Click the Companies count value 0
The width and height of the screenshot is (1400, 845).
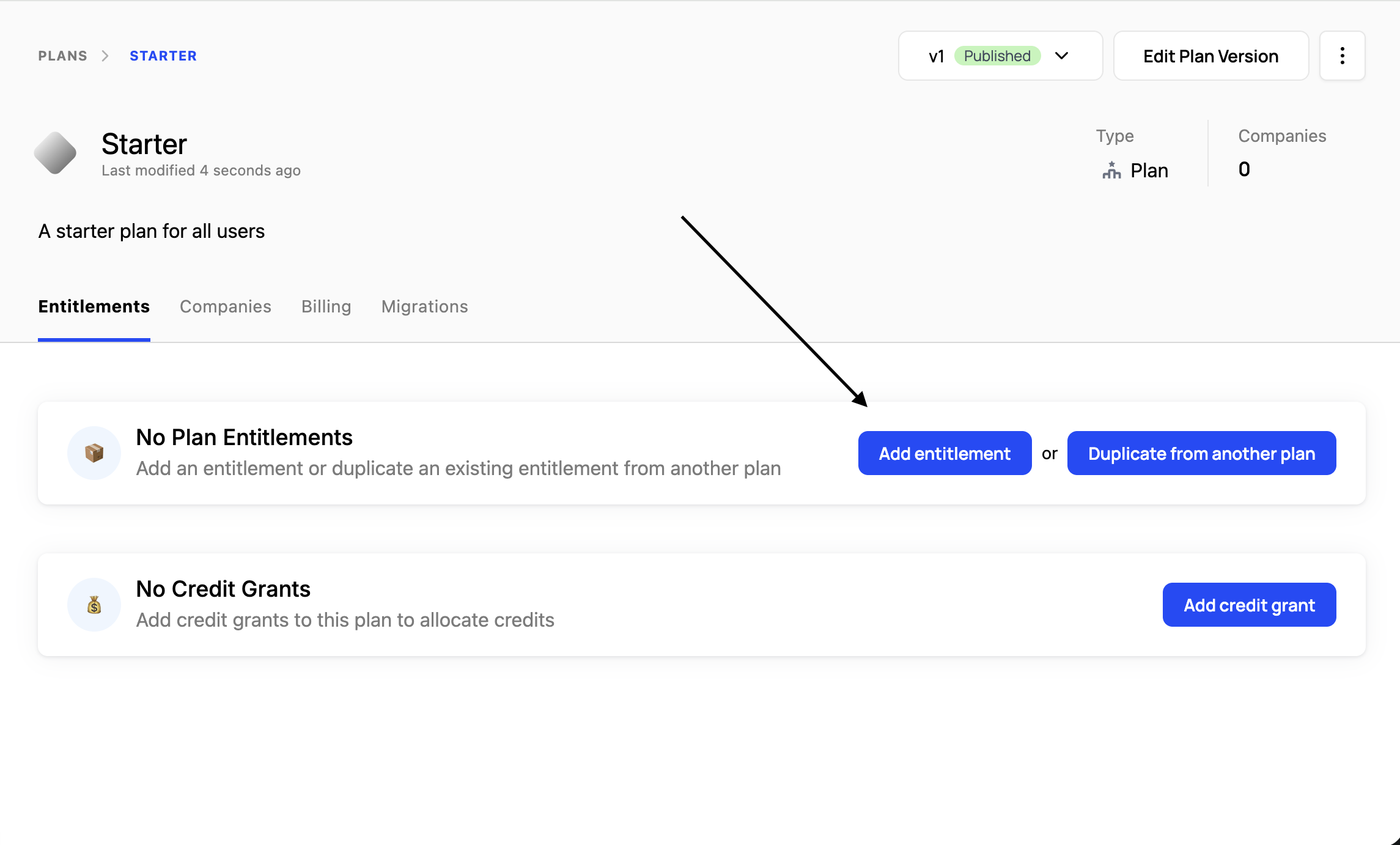(x=1244, y=169)
